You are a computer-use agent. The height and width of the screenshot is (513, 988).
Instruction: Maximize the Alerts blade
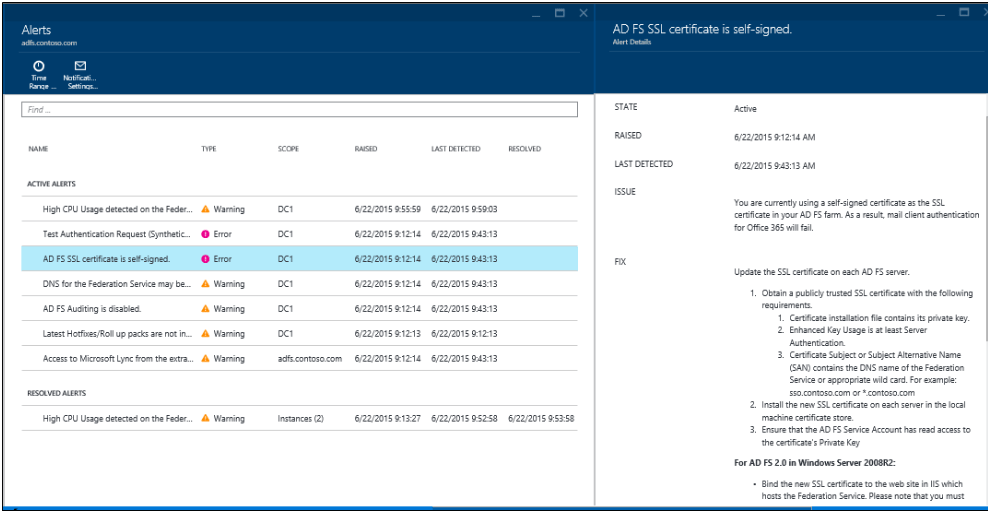560,13
